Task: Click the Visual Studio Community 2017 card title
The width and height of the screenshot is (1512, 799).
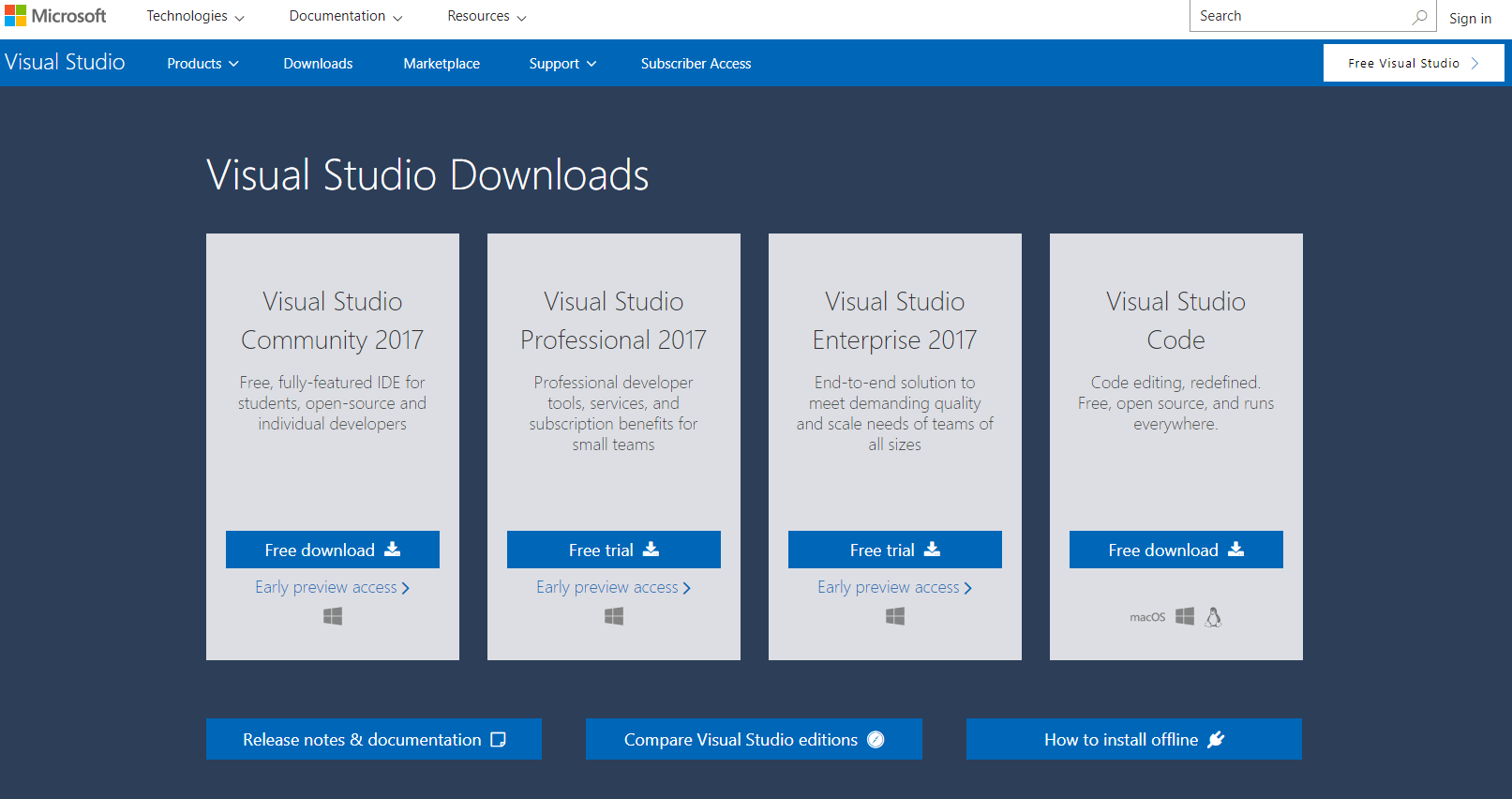Action: pos(333,321)
